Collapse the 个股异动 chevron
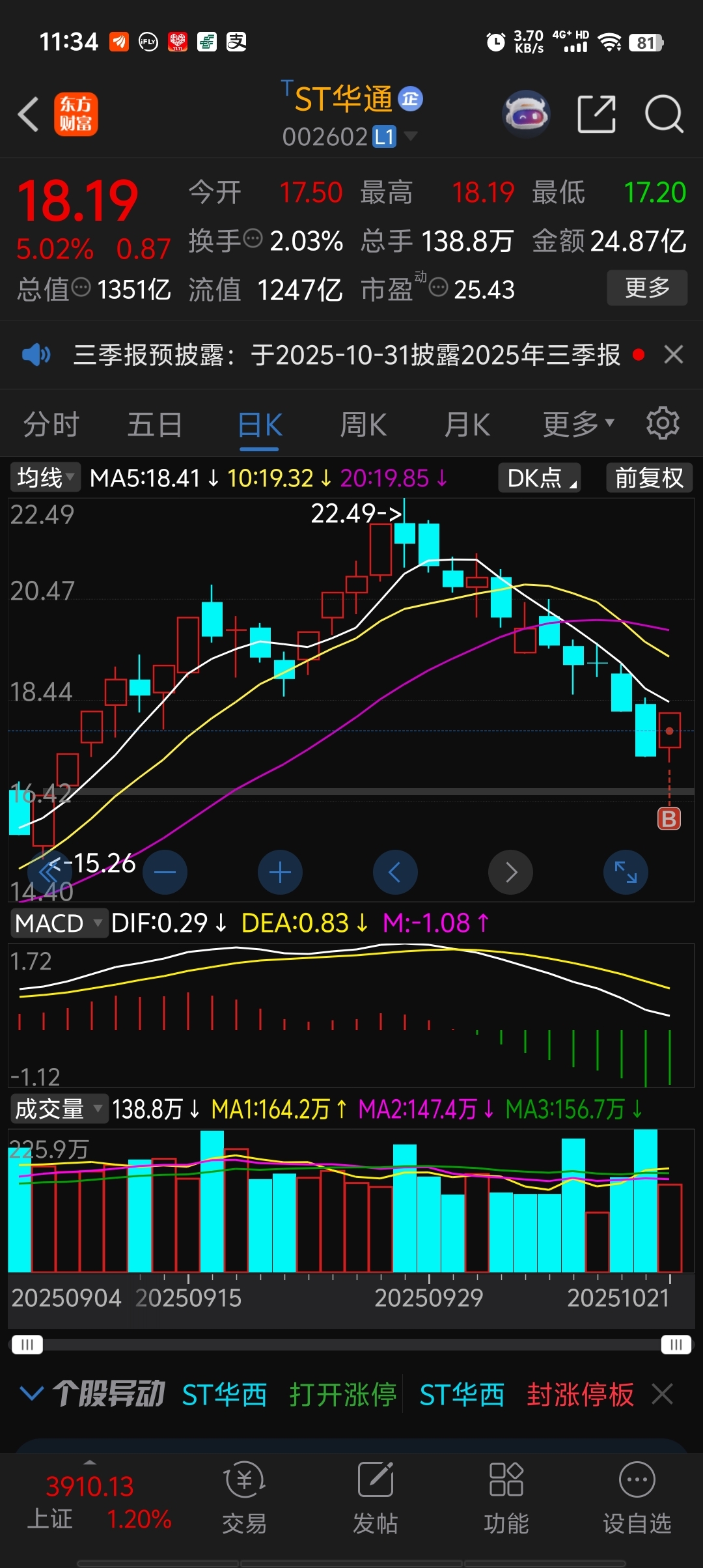 (32, 1394)
